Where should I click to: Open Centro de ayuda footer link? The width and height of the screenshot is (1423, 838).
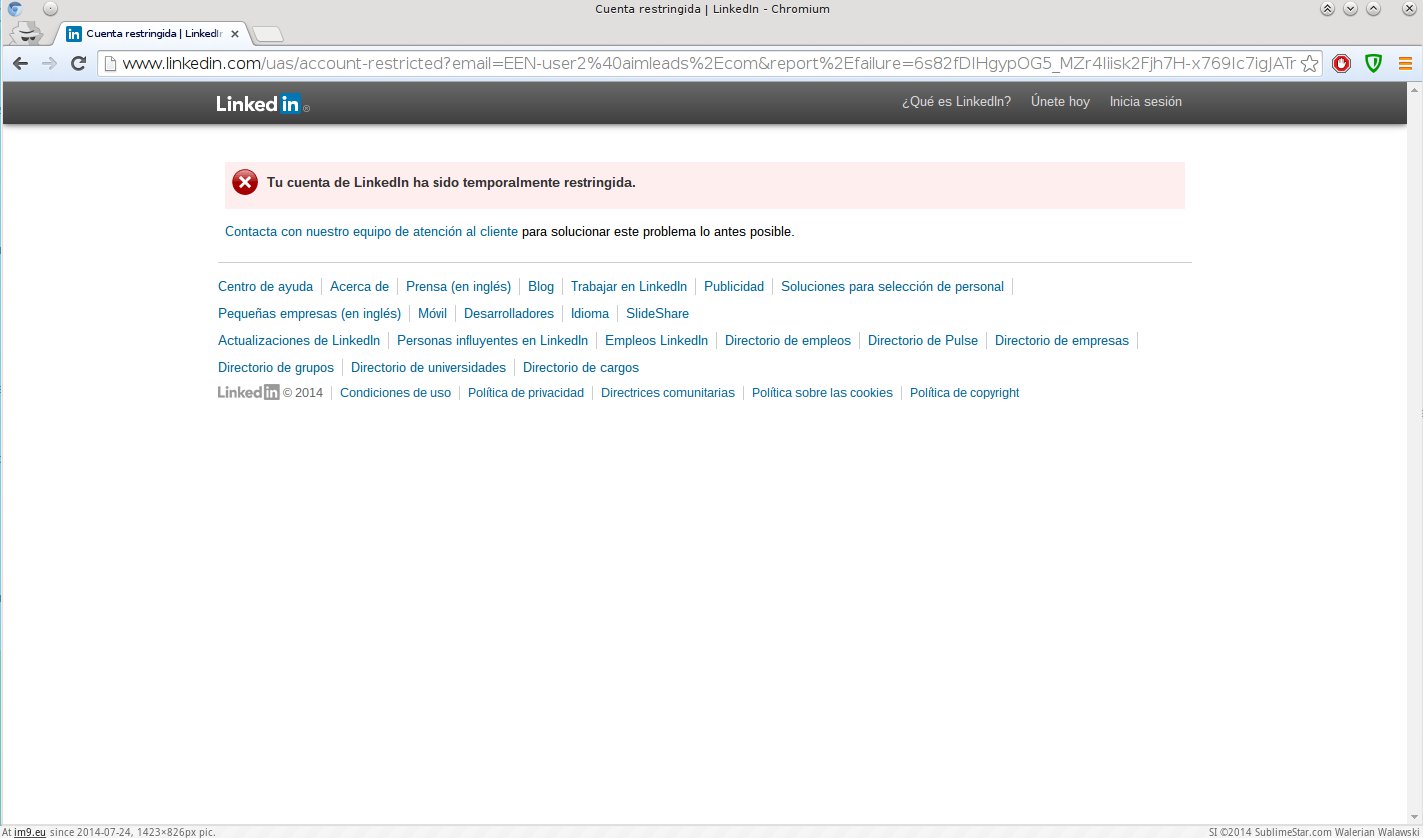265,287
